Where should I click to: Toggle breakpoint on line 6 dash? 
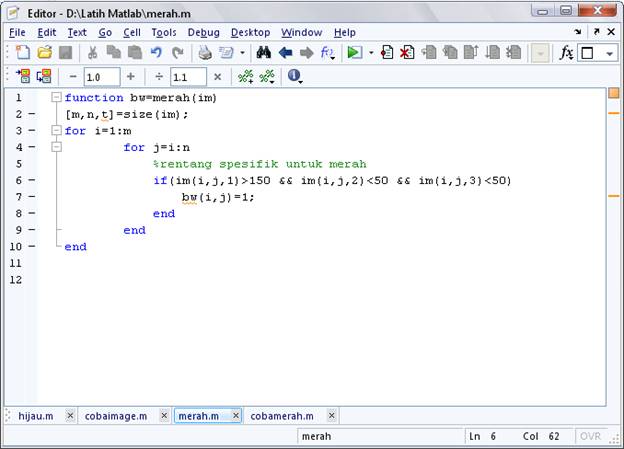tap(31, 181)
